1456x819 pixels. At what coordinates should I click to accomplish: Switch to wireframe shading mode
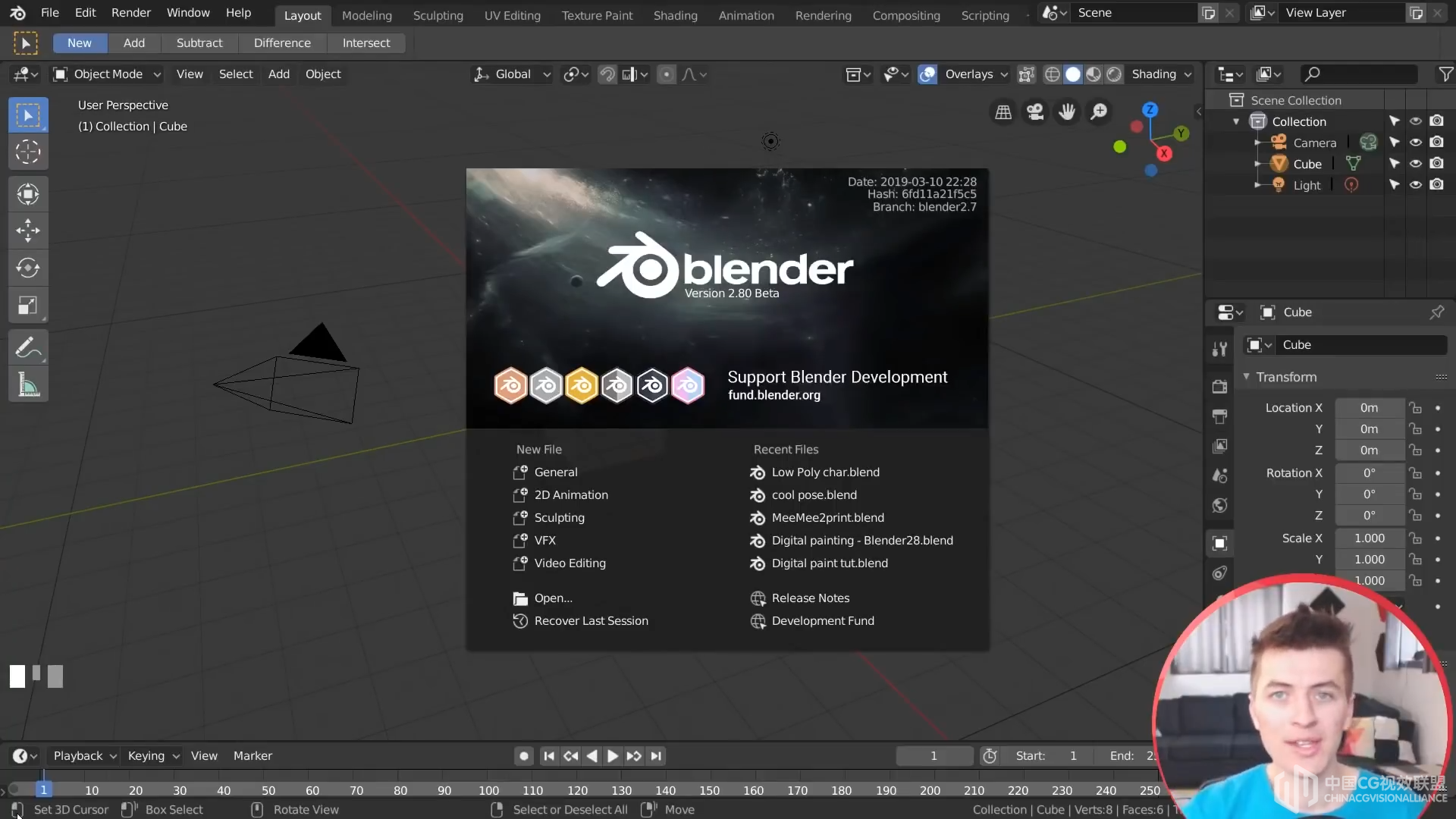click(x=1053, y=74)
